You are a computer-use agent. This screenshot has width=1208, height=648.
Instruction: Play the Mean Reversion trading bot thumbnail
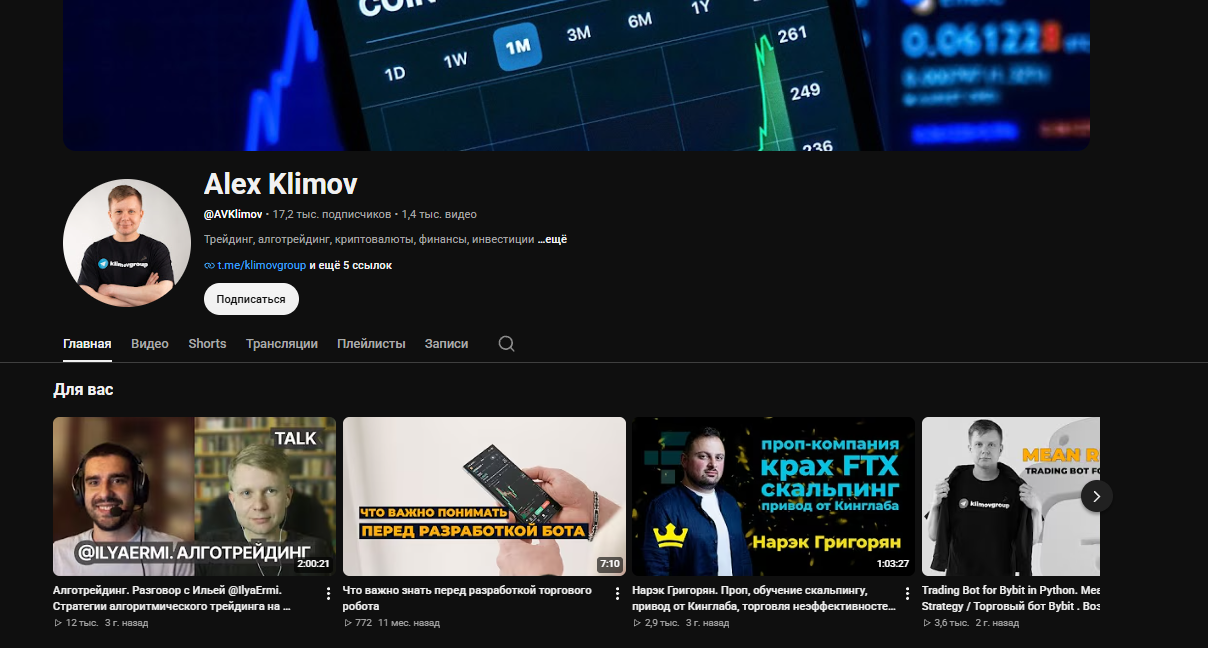pos(1010,496)
